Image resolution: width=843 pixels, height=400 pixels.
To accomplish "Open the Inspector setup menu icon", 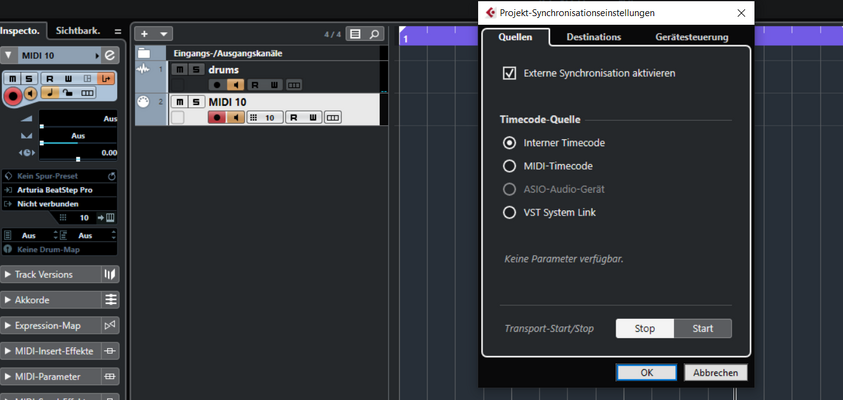I will 118,31.
